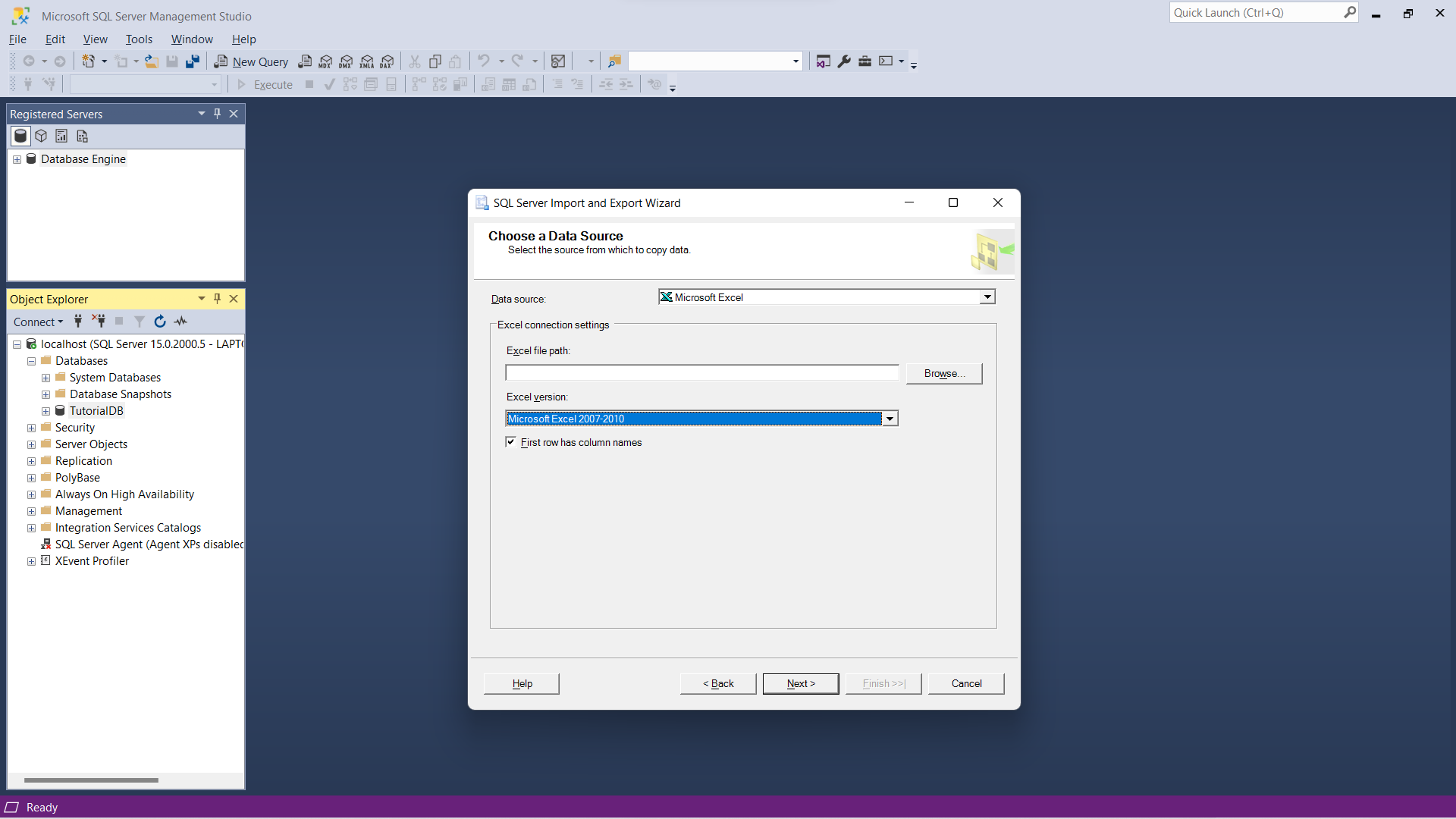
Task: Toggle auto-hide pin on Registered Servers
Action: pos(218,114)
